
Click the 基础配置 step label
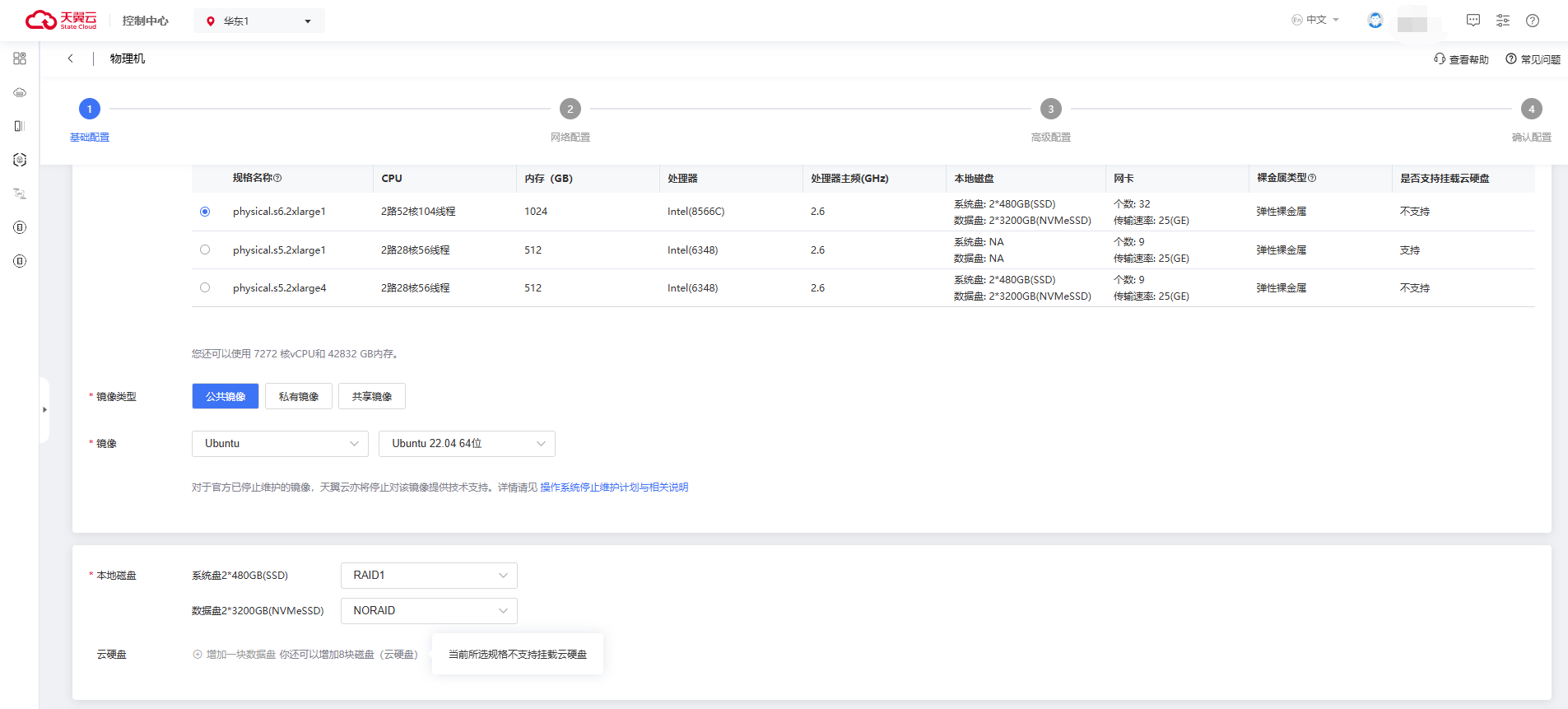click(x=90, y=138)
